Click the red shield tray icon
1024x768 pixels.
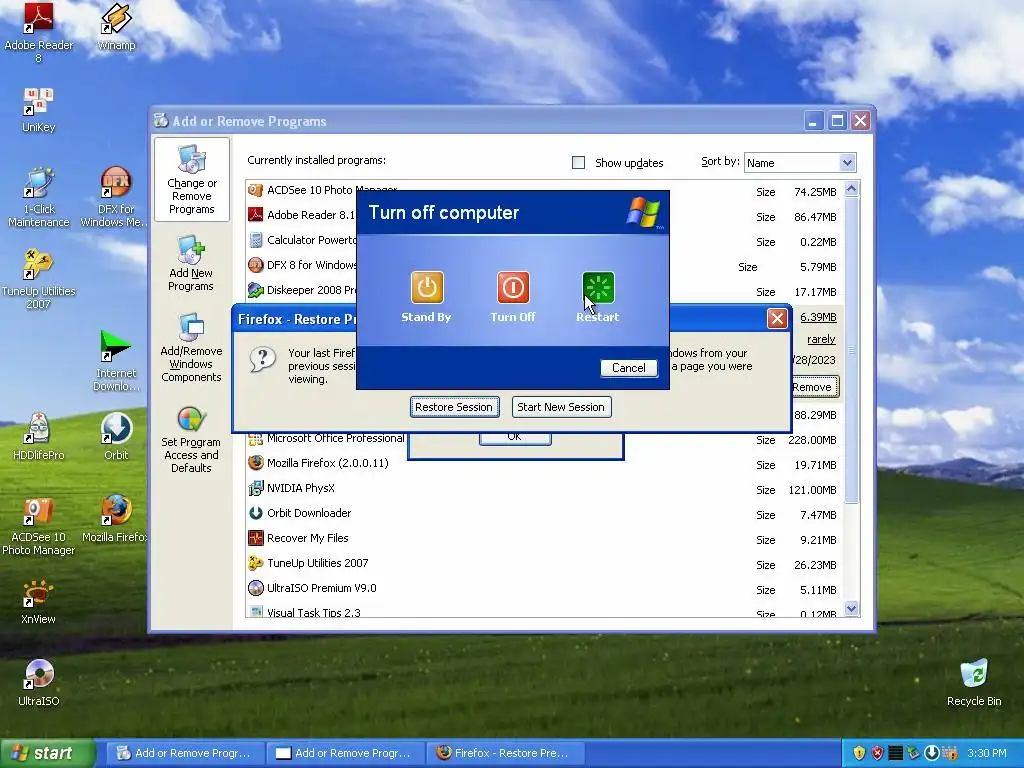[x=878, y=753]
